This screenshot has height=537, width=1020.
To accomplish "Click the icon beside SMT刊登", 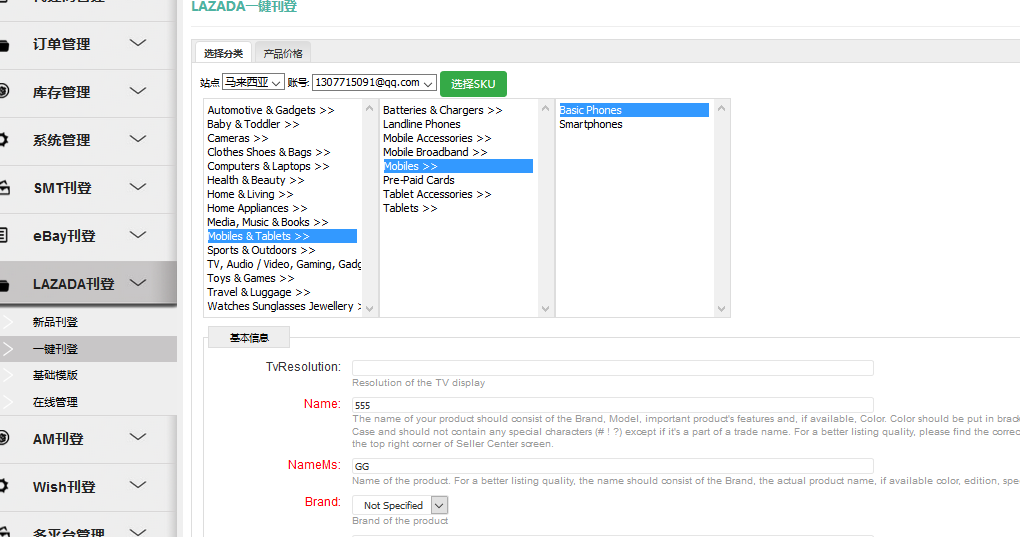I will 4,188.
